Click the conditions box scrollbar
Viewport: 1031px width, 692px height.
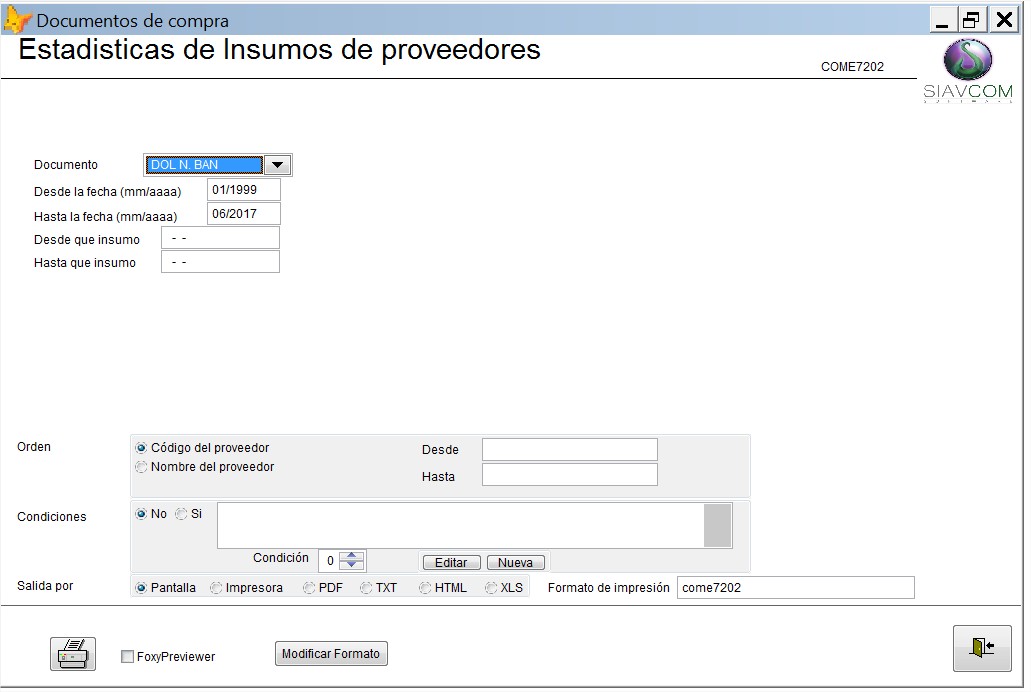point(717,526)
